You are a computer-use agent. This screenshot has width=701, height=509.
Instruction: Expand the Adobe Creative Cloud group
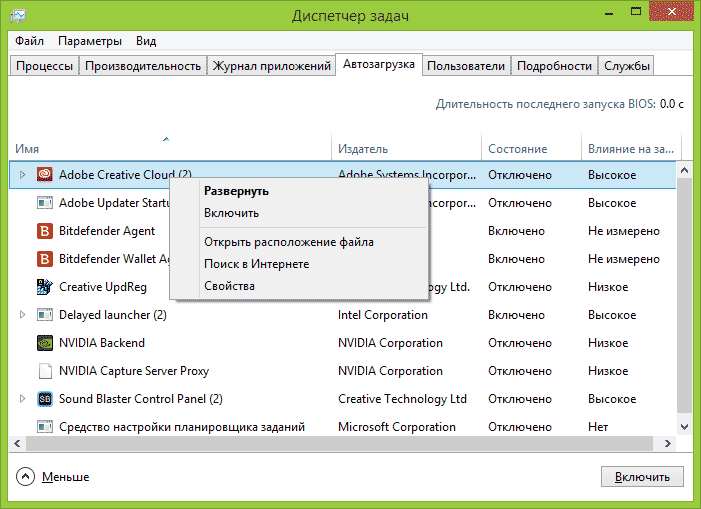[x=22, y=175]
